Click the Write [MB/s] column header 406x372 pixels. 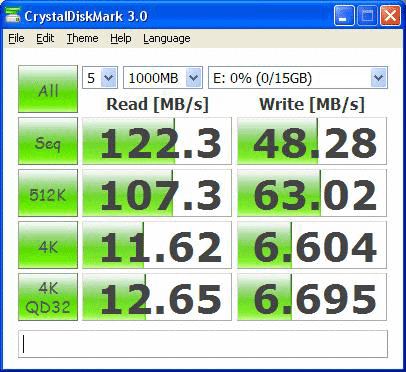312,105
